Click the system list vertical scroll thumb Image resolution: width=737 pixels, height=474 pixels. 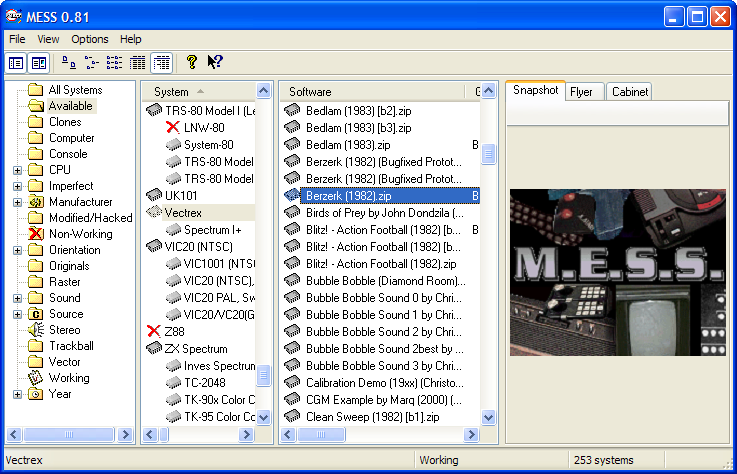(264, 375)
